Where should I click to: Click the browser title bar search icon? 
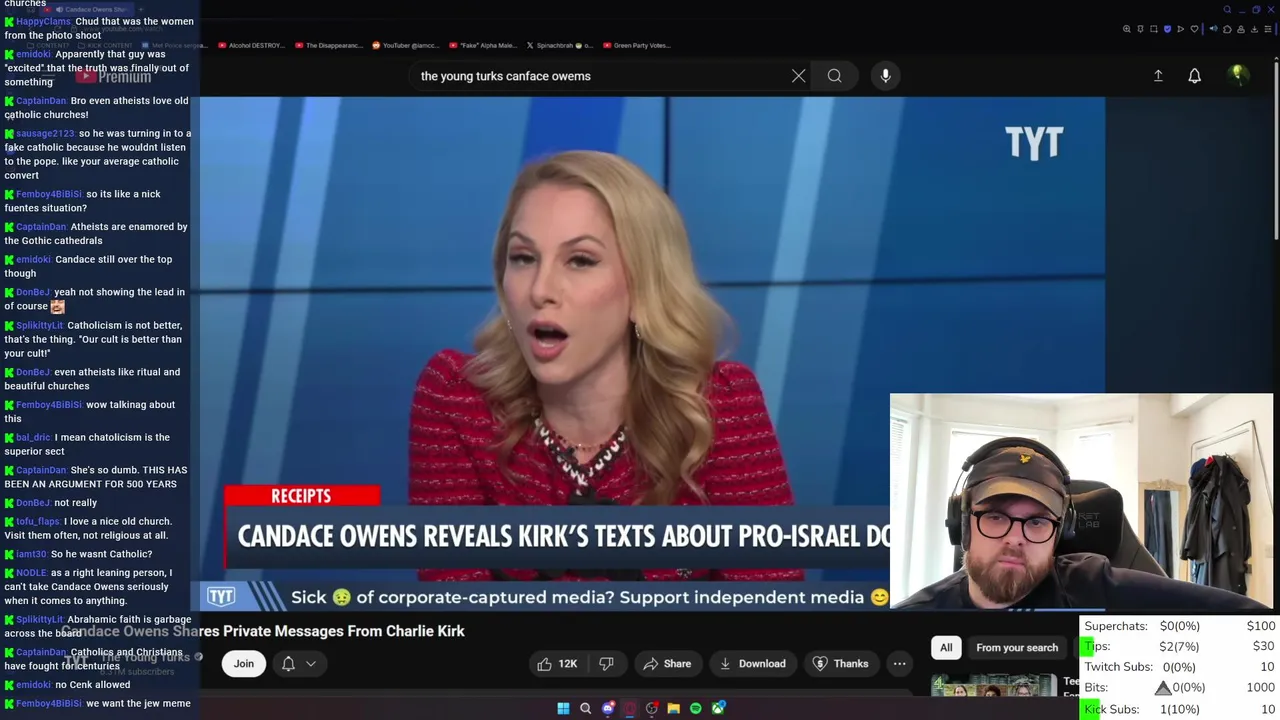point(1227,10)
